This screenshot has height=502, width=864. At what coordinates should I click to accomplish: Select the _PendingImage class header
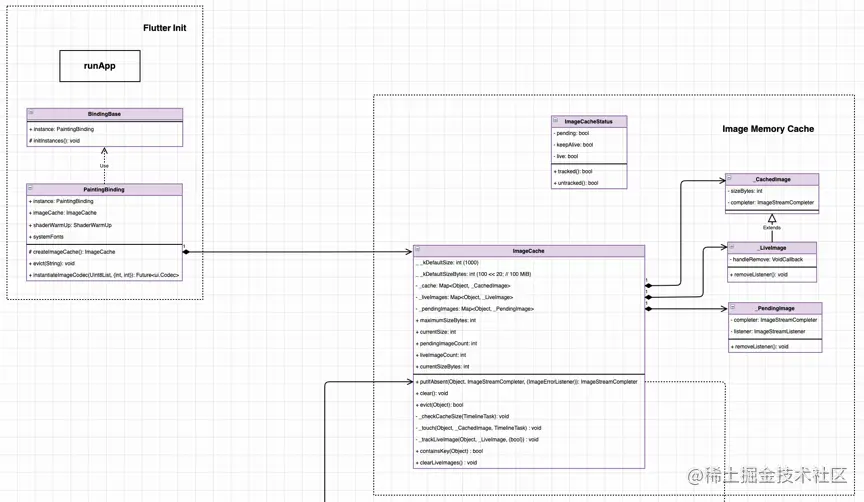775,308
